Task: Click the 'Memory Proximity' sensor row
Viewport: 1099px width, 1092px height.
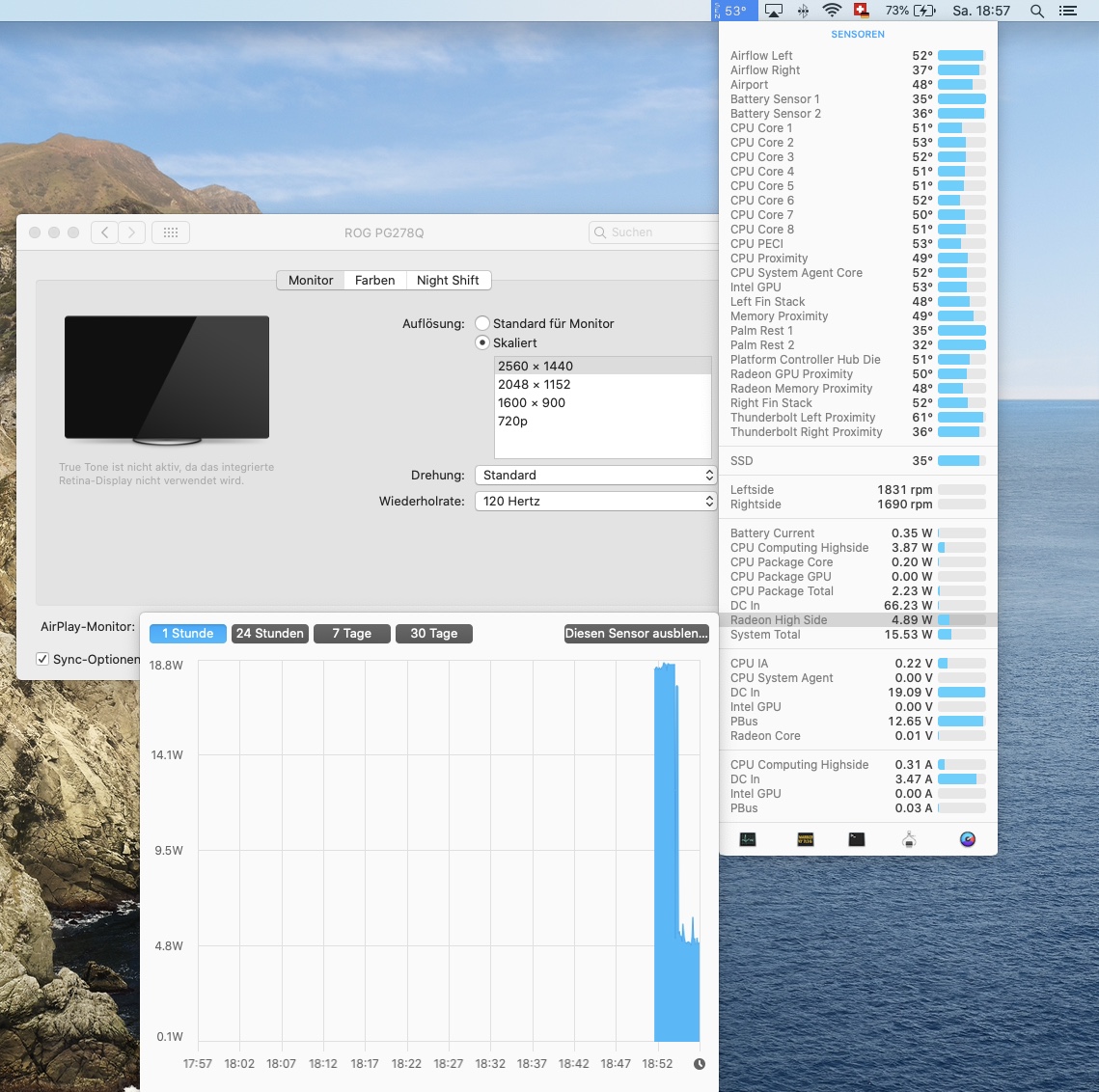Action: coord(858,316)
